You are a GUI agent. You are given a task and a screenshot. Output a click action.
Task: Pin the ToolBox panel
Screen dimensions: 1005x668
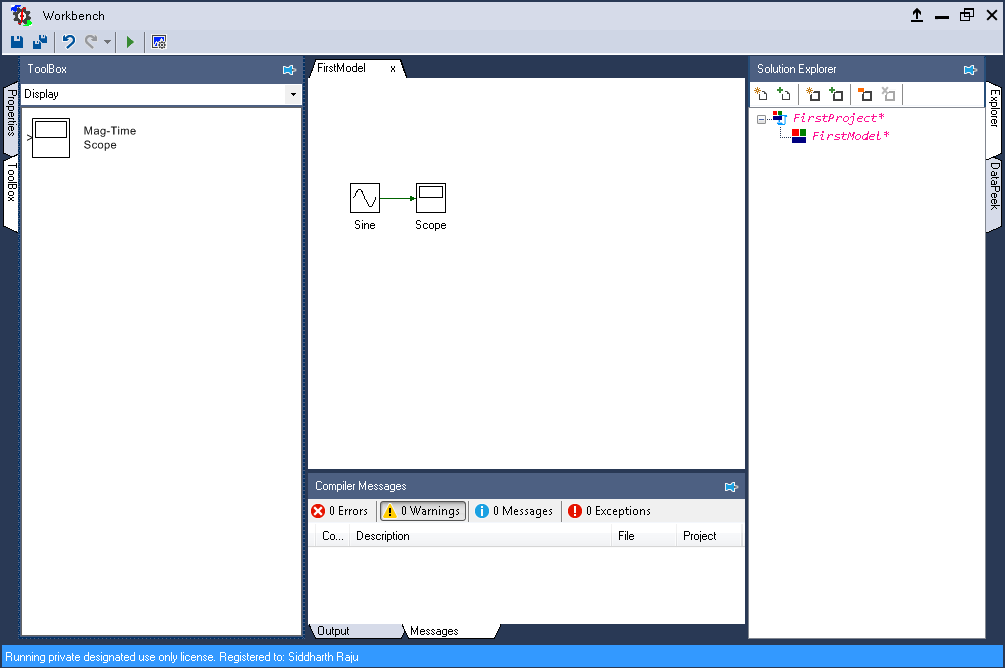coord(289,69)
